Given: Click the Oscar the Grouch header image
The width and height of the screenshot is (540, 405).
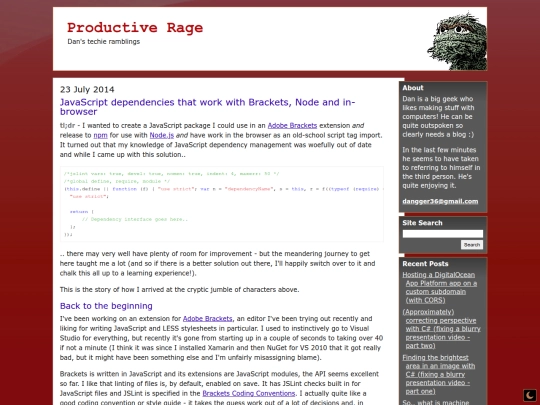Looking at the screenshot, I should (457, 41).
